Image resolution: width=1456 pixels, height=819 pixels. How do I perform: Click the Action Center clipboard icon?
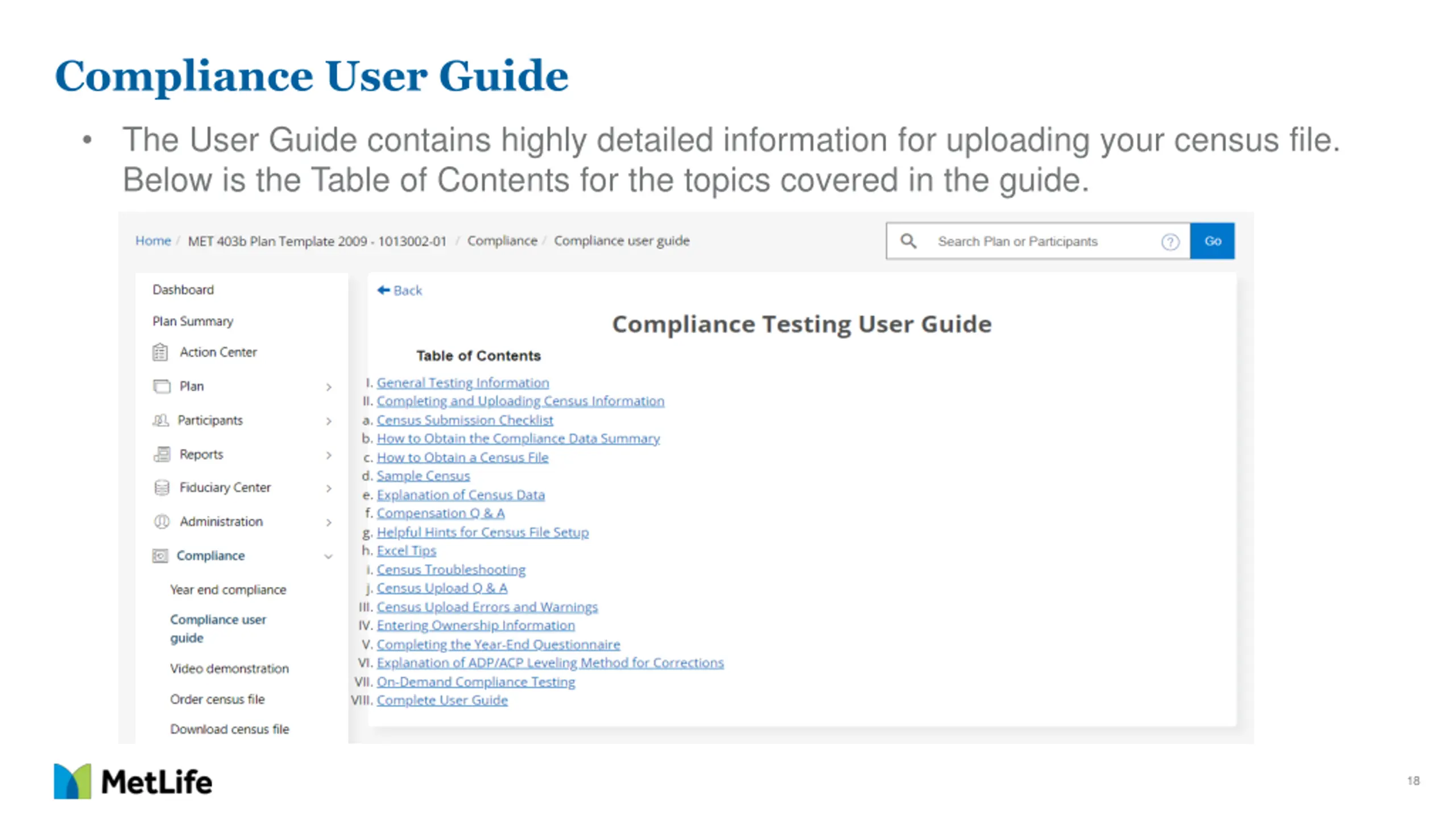coord(160,353)
